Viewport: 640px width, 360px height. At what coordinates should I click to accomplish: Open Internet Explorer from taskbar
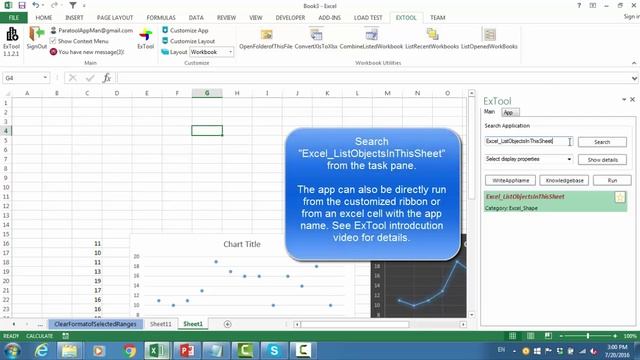[41, 351]
